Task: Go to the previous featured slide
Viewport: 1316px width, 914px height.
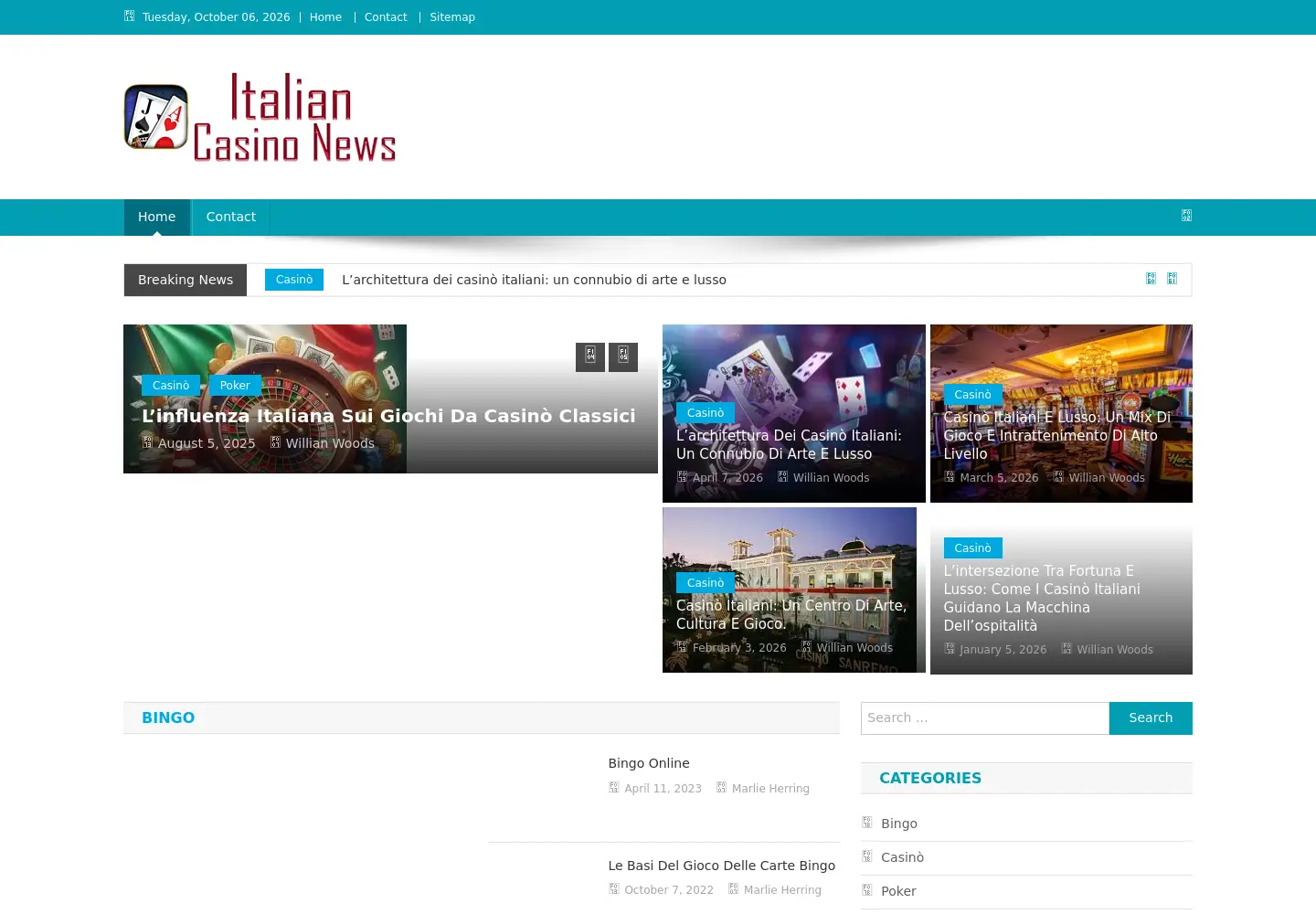Action: [590, 356]
